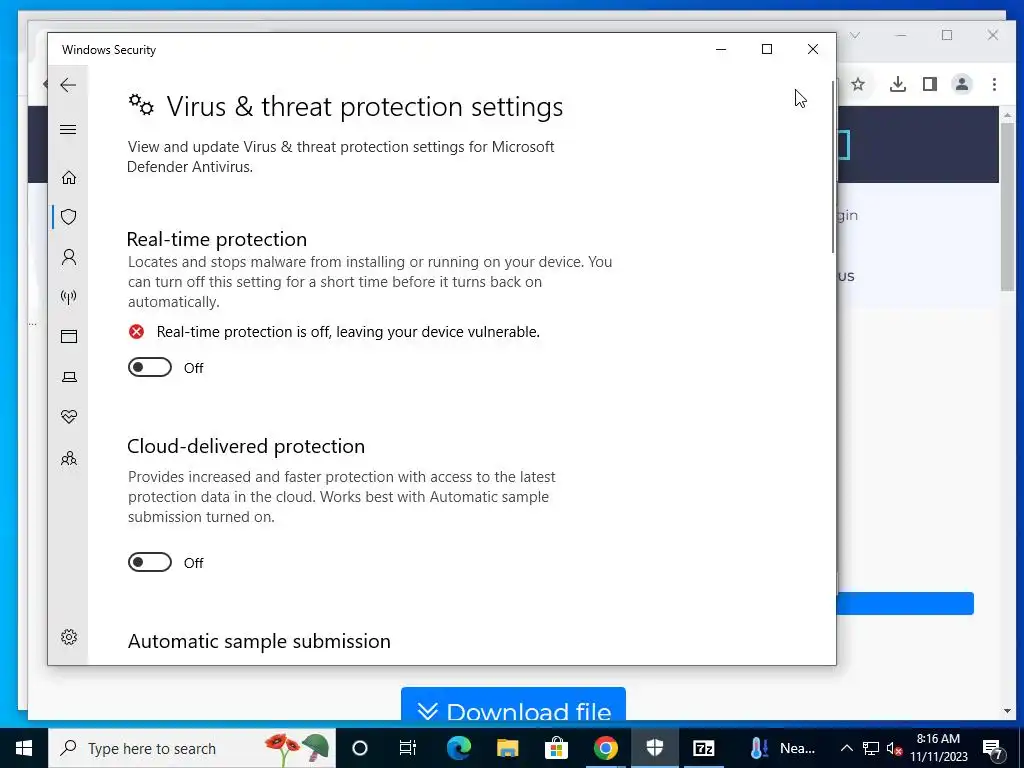Toggle Chrome side panel icon

(x=930, y=84)
